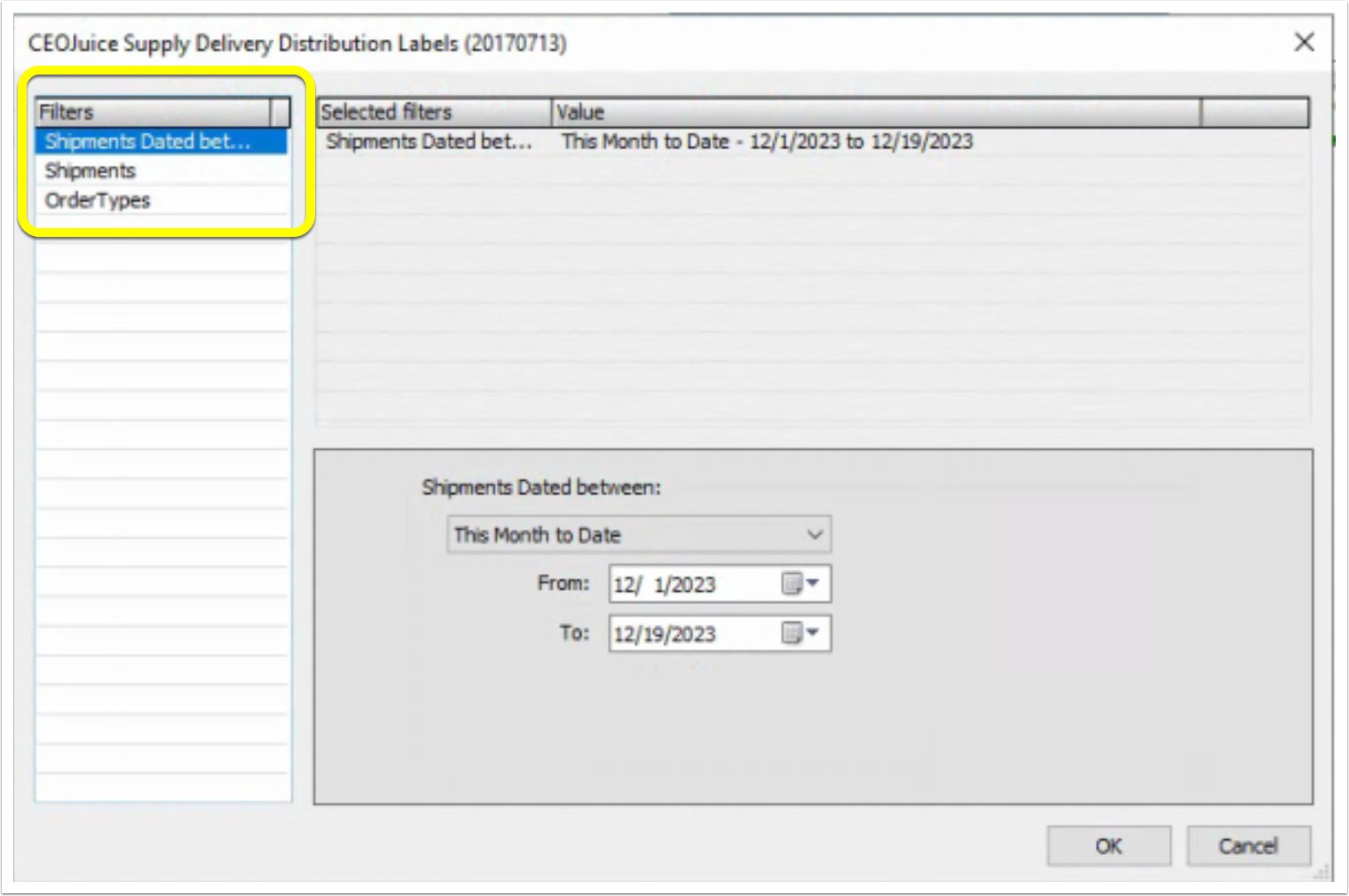Open the date range preset combo box
Image resolution: width=1349 pixels, height=896 pixels.
pyautogui.click(x=635, y=534)
